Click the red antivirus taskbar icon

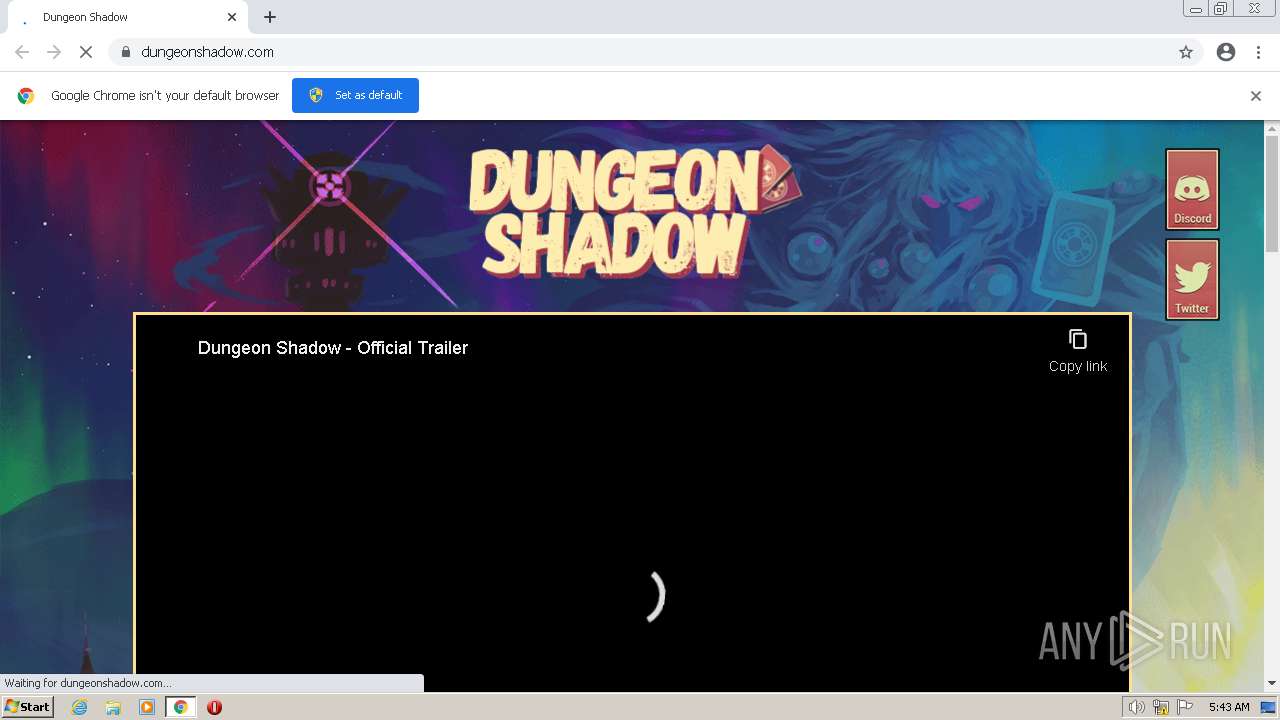point(214,707)
